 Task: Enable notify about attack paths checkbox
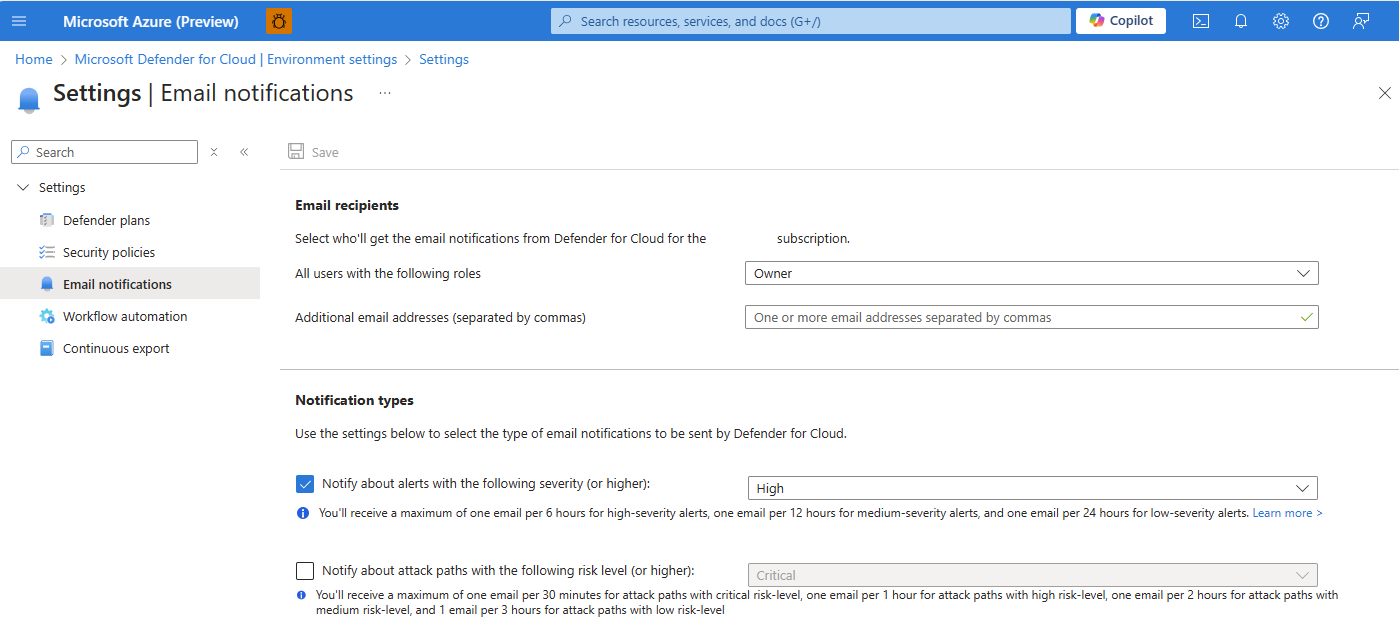(x=305, y=571)
